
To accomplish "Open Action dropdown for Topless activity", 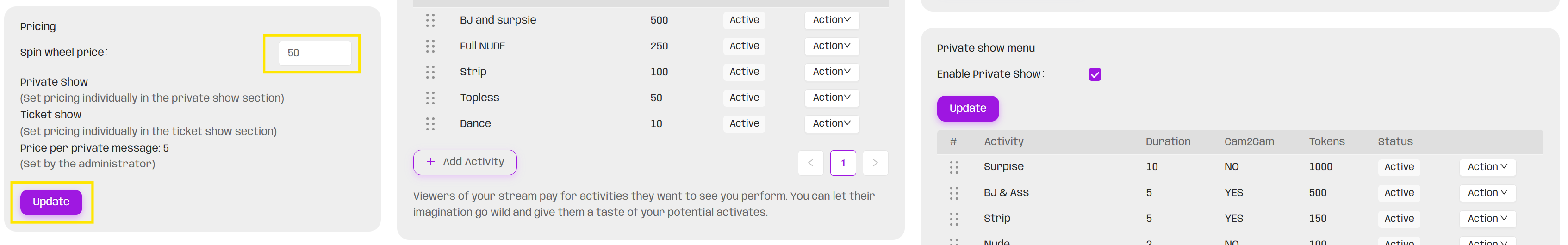I will click(831, 98).
